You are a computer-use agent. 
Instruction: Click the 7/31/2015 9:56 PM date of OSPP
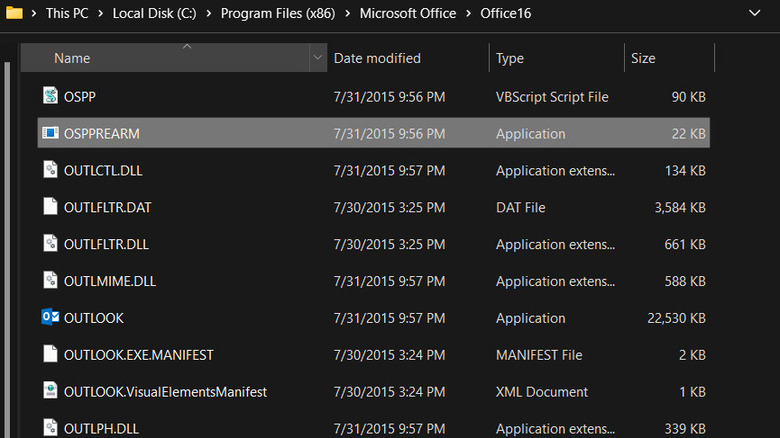point(390,97)
